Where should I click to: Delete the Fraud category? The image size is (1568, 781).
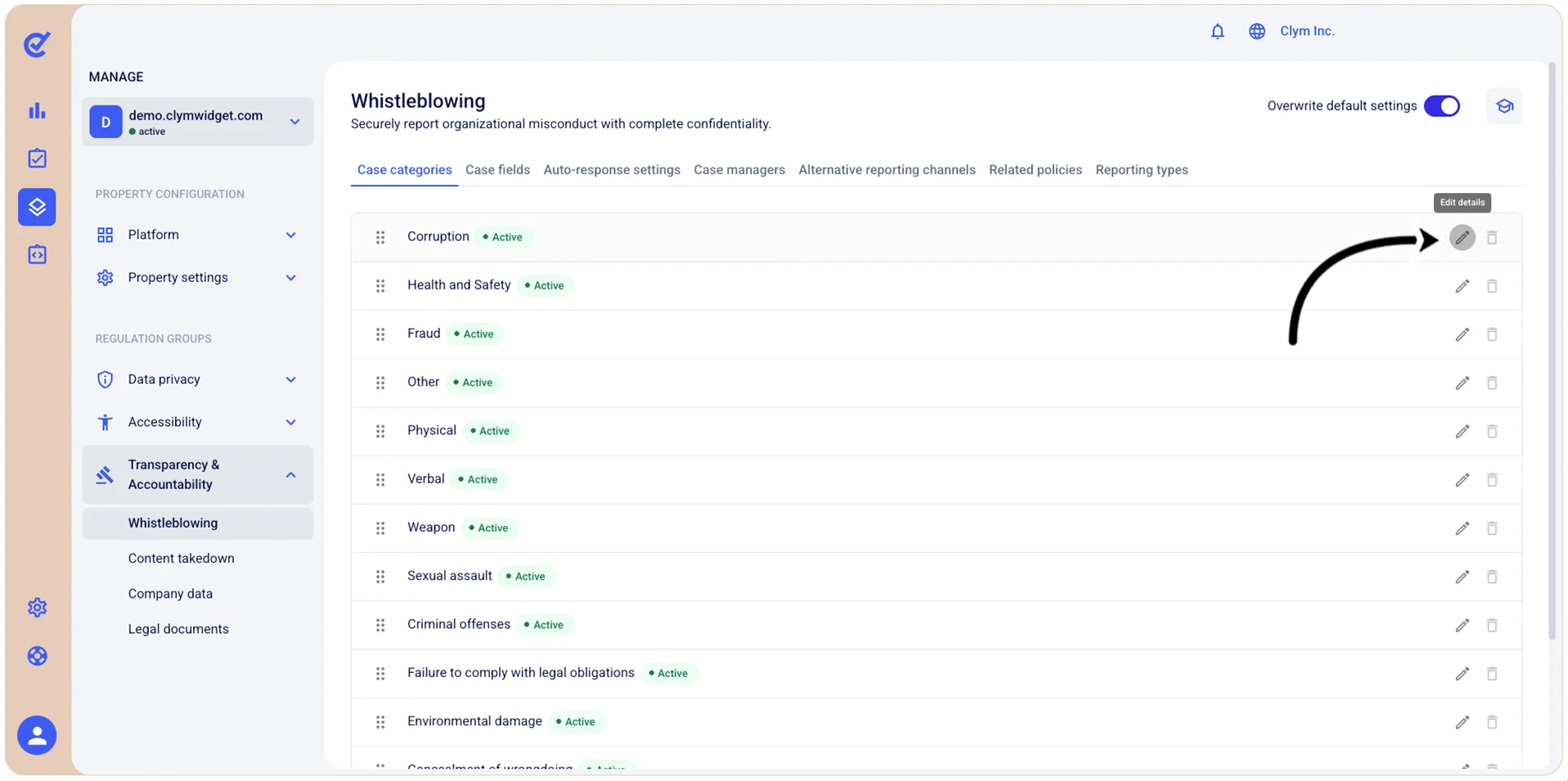click(1492, 334)
